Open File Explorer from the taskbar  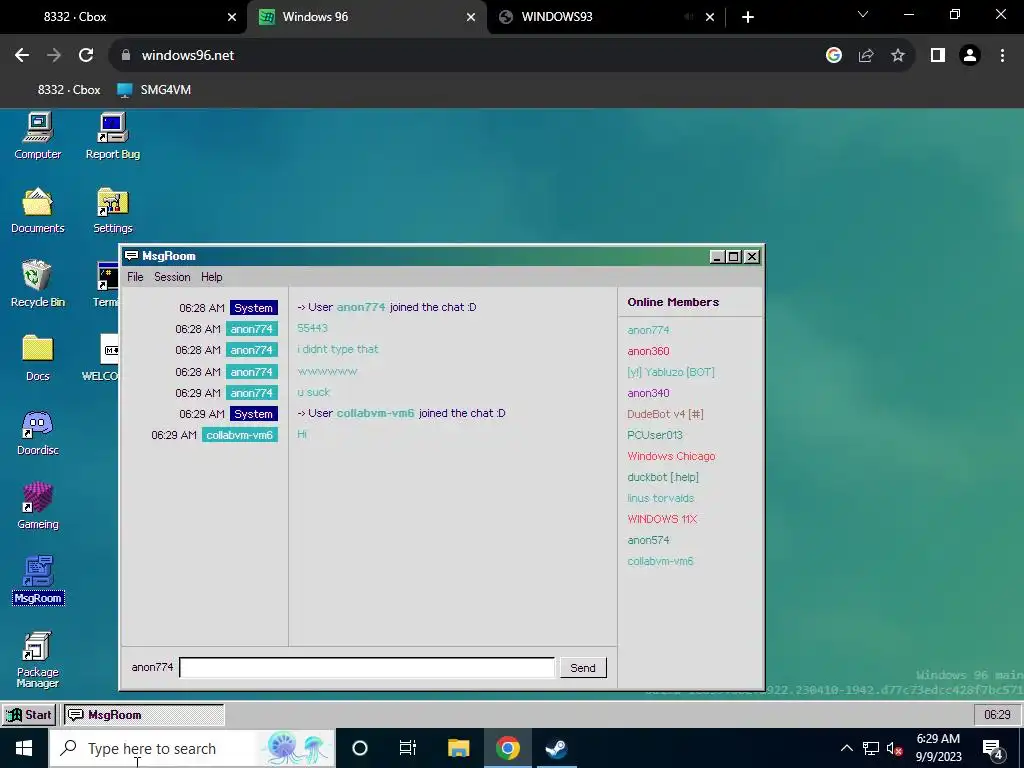pos(458,748)
